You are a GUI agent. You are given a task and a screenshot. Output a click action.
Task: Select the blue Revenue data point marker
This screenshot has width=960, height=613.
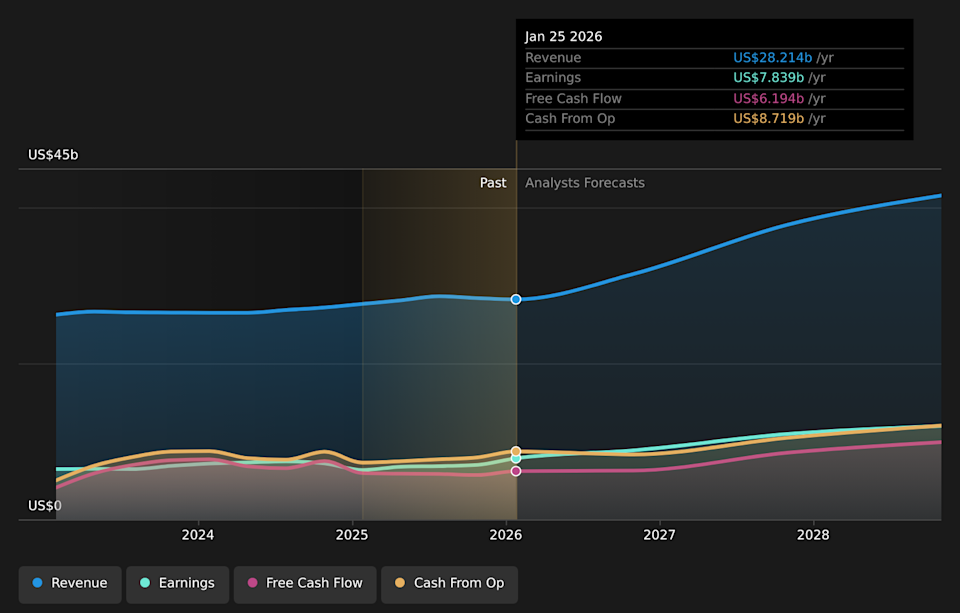tap(515, 299)
